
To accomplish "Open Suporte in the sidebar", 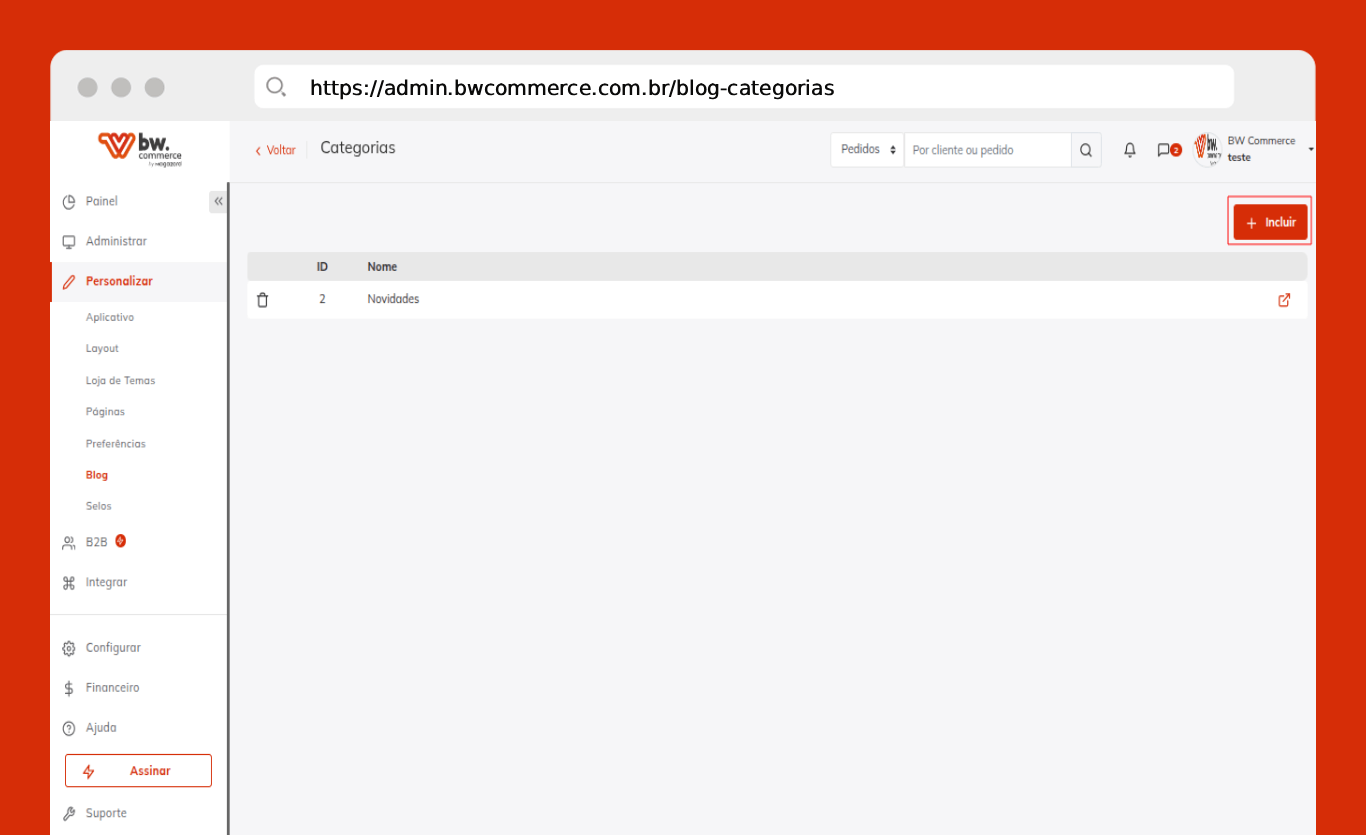I will 106,813.
